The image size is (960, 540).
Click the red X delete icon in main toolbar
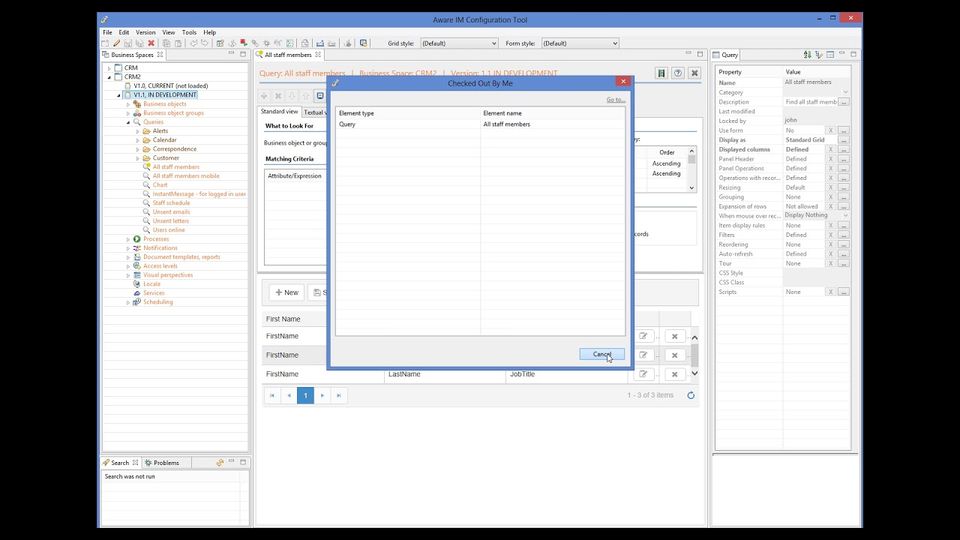pos(151,43)
